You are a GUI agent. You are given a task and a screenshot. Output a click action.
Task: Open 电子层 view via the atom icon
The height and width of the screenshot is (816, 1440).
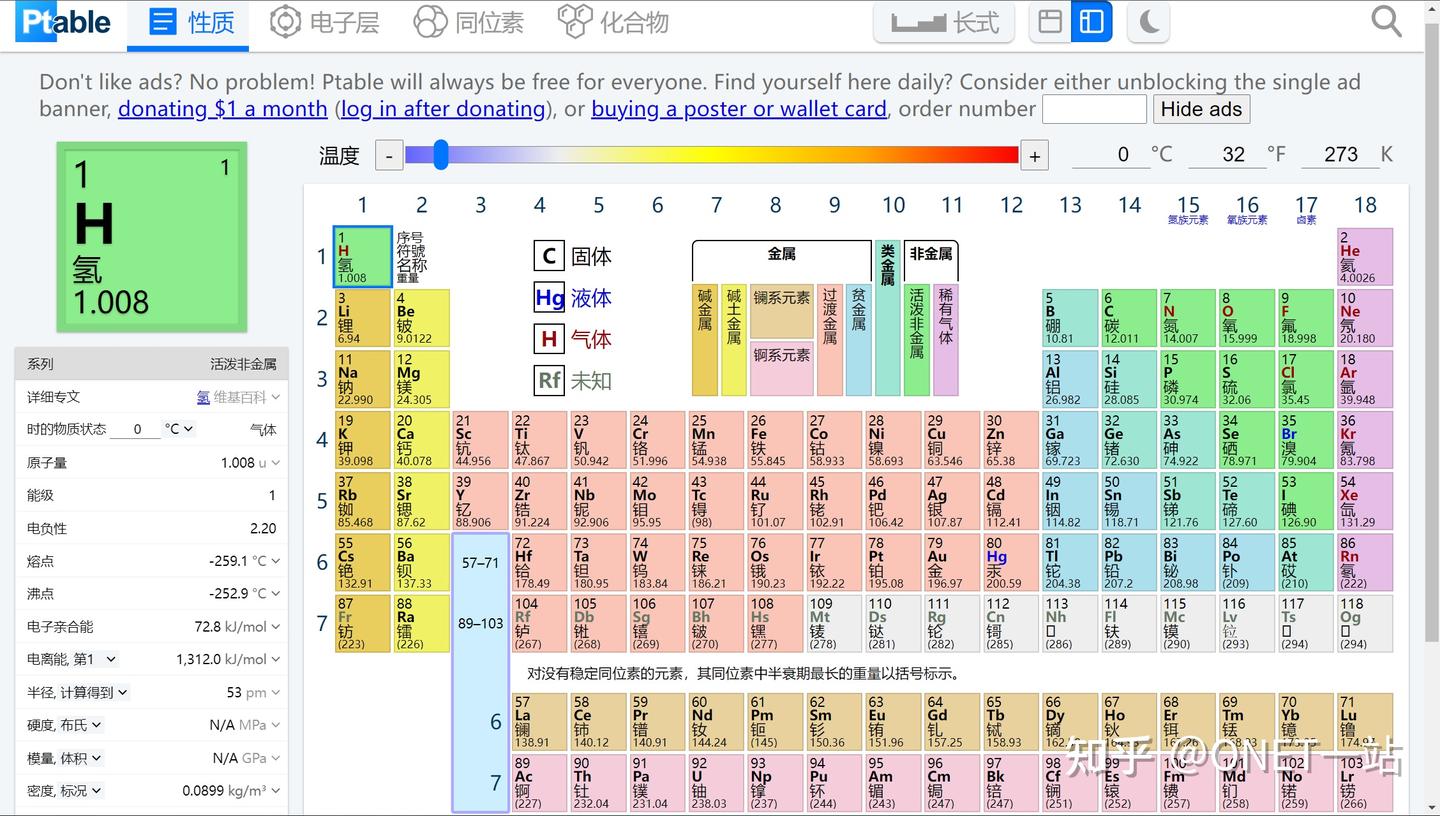pyautogui.click(x=325, y=22)
